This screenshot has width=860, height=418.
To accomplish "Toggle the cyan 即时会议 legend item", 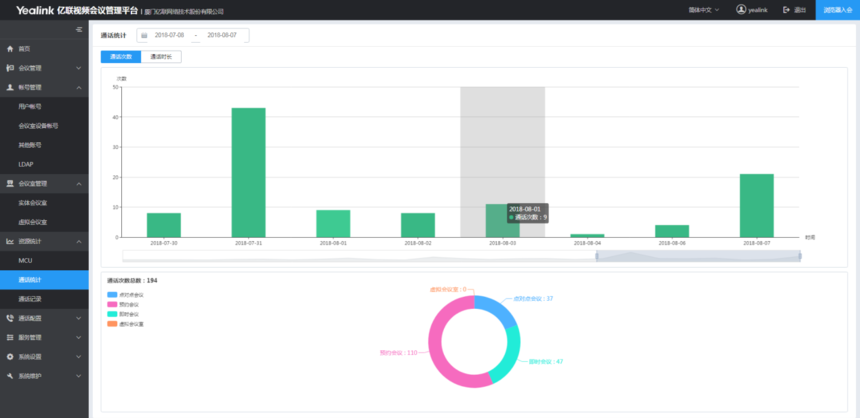I will 112,314.
